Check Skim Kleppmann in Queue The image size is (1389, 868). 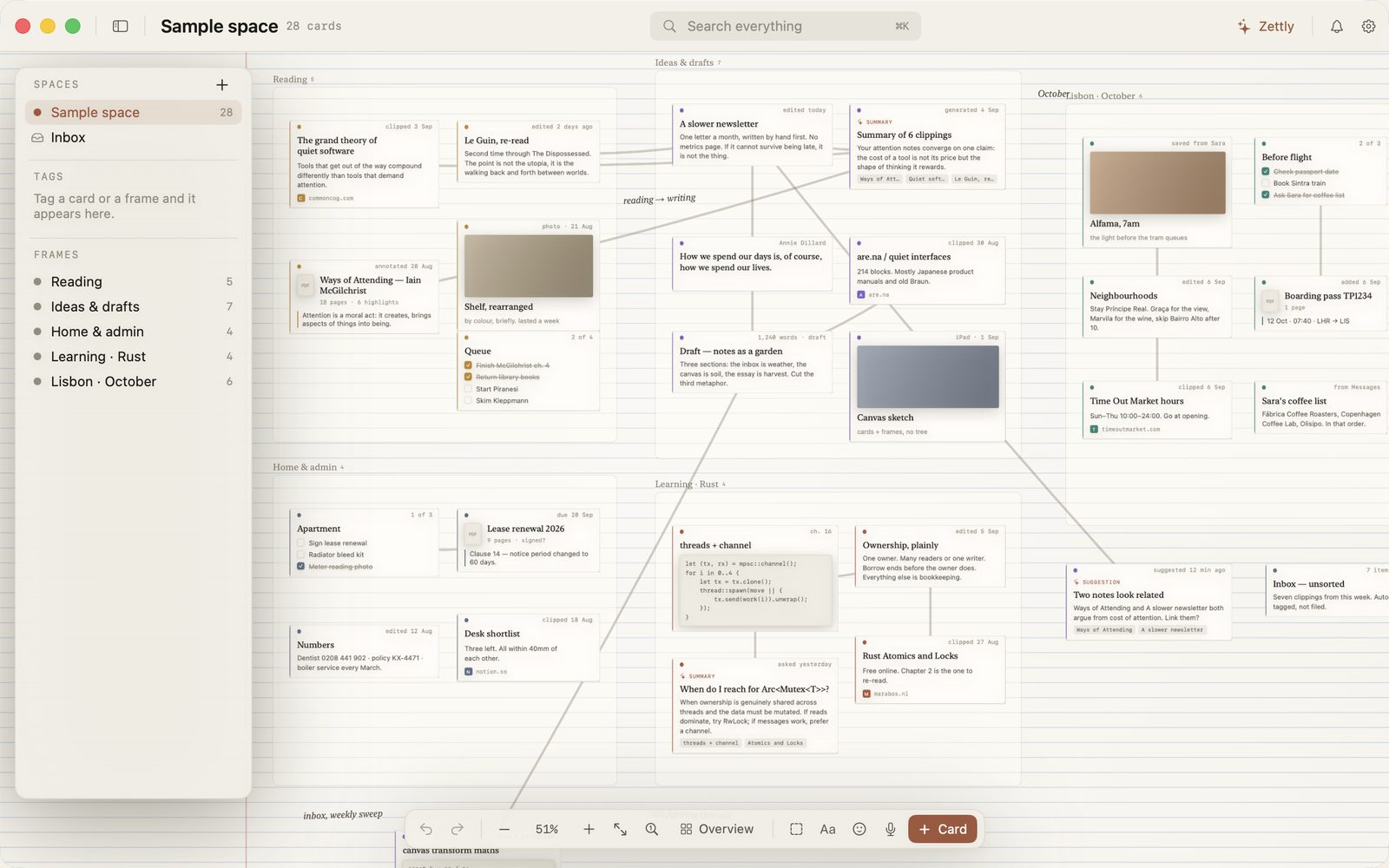469,400
